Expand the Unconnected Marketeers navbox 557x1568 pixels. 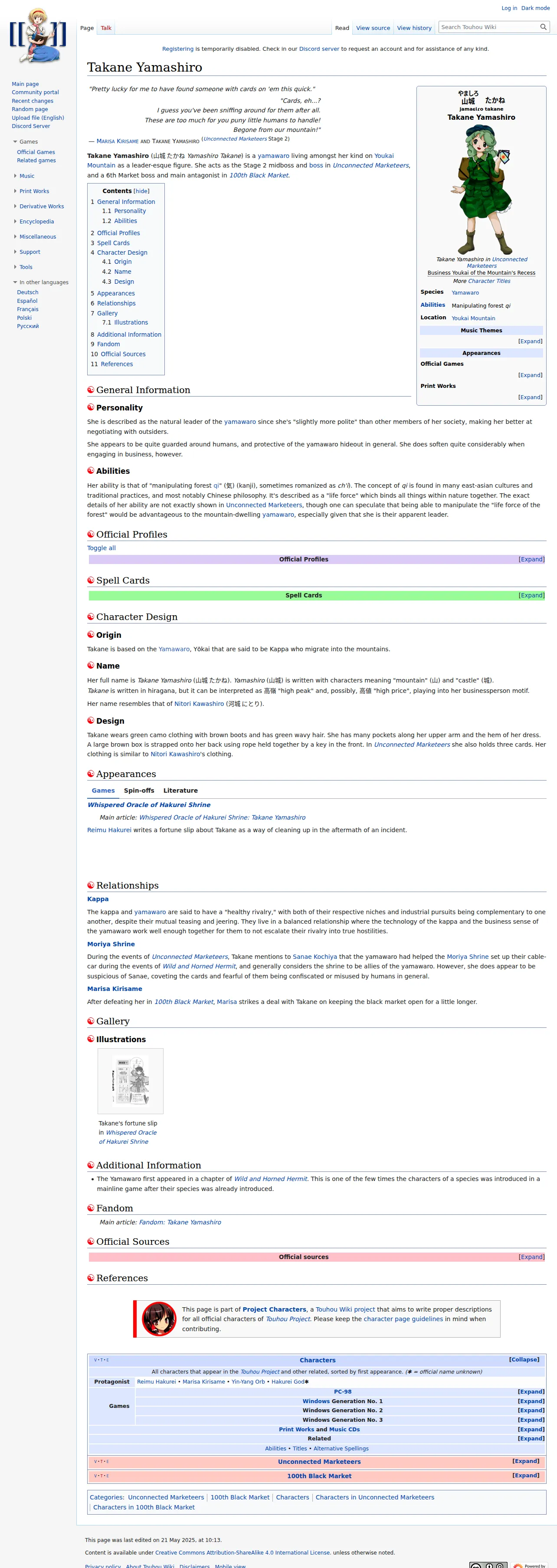tap(525, 1461)
